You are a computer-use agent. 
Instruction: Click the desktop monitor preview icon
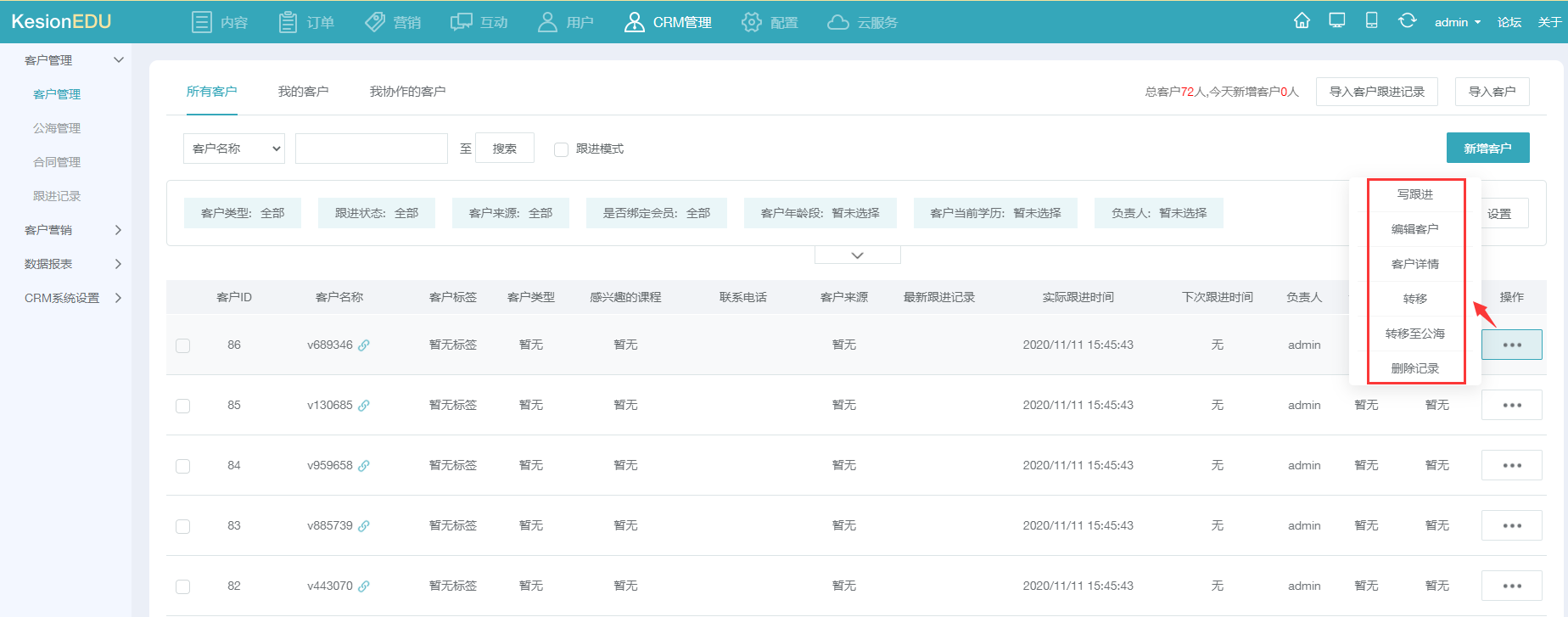pyautogui.click(x=1337, y=20)
